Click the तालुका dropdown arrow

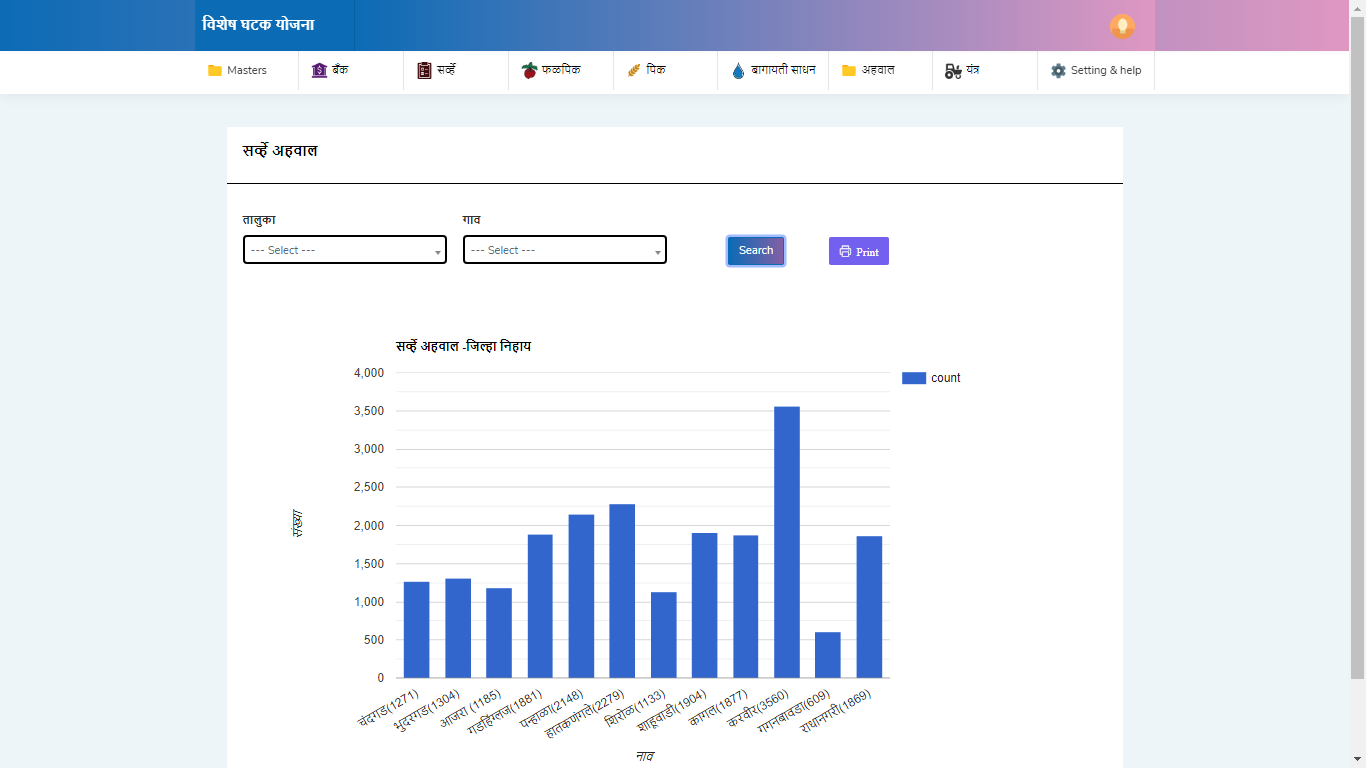coord(437,253)
